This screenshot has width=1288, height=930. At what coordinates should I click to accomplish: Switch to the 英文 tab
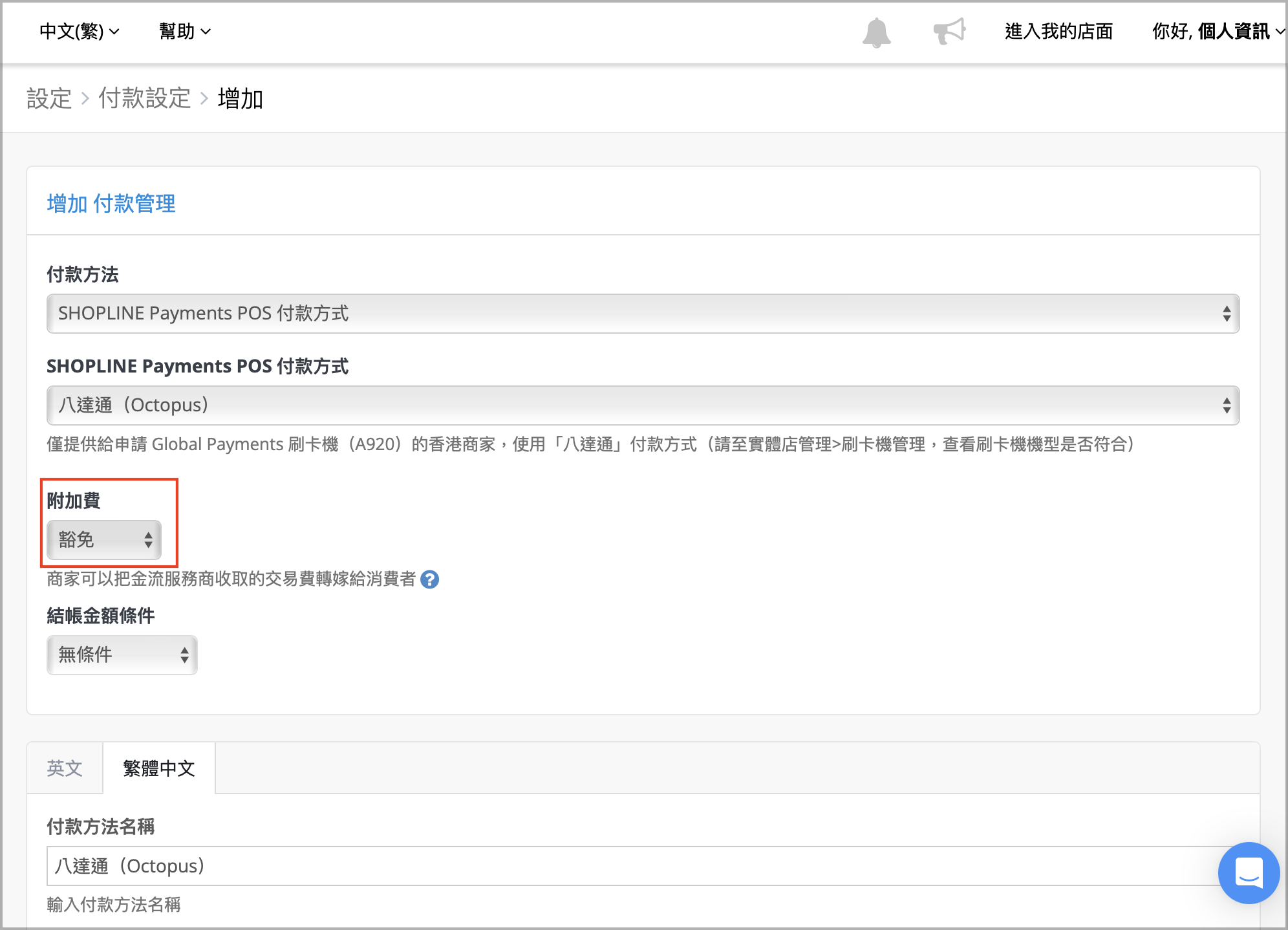click(65, 768)
